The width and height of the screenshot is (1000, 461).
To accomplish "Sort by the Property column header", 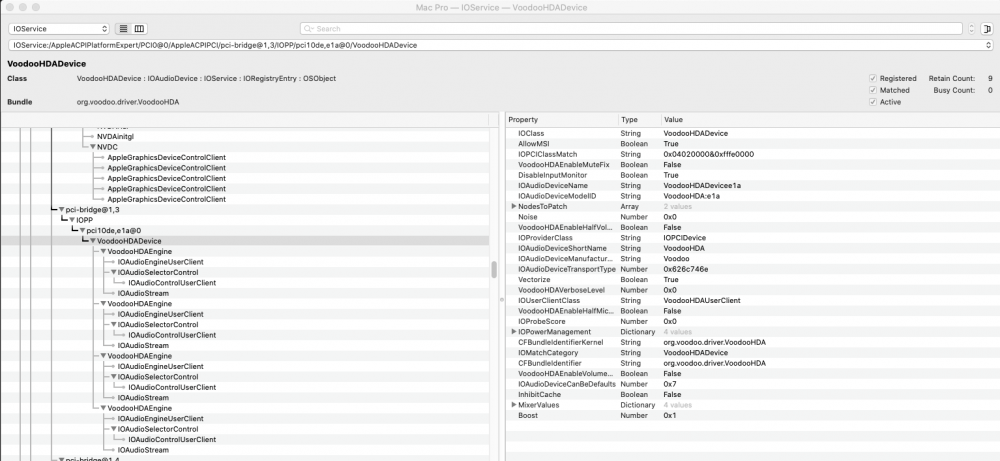I will coord(562,120).
